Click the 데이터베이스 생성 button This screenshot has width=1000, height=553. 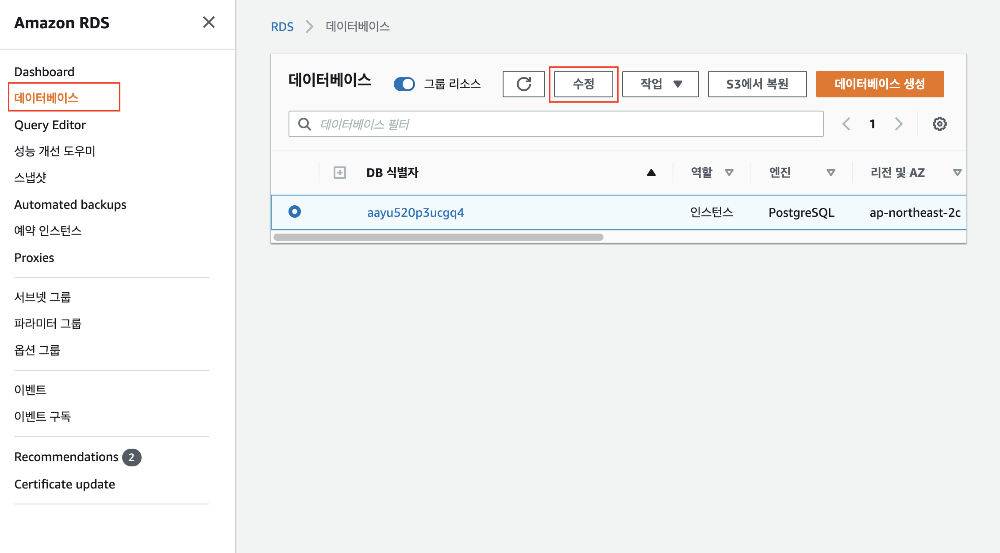point(879,84)
